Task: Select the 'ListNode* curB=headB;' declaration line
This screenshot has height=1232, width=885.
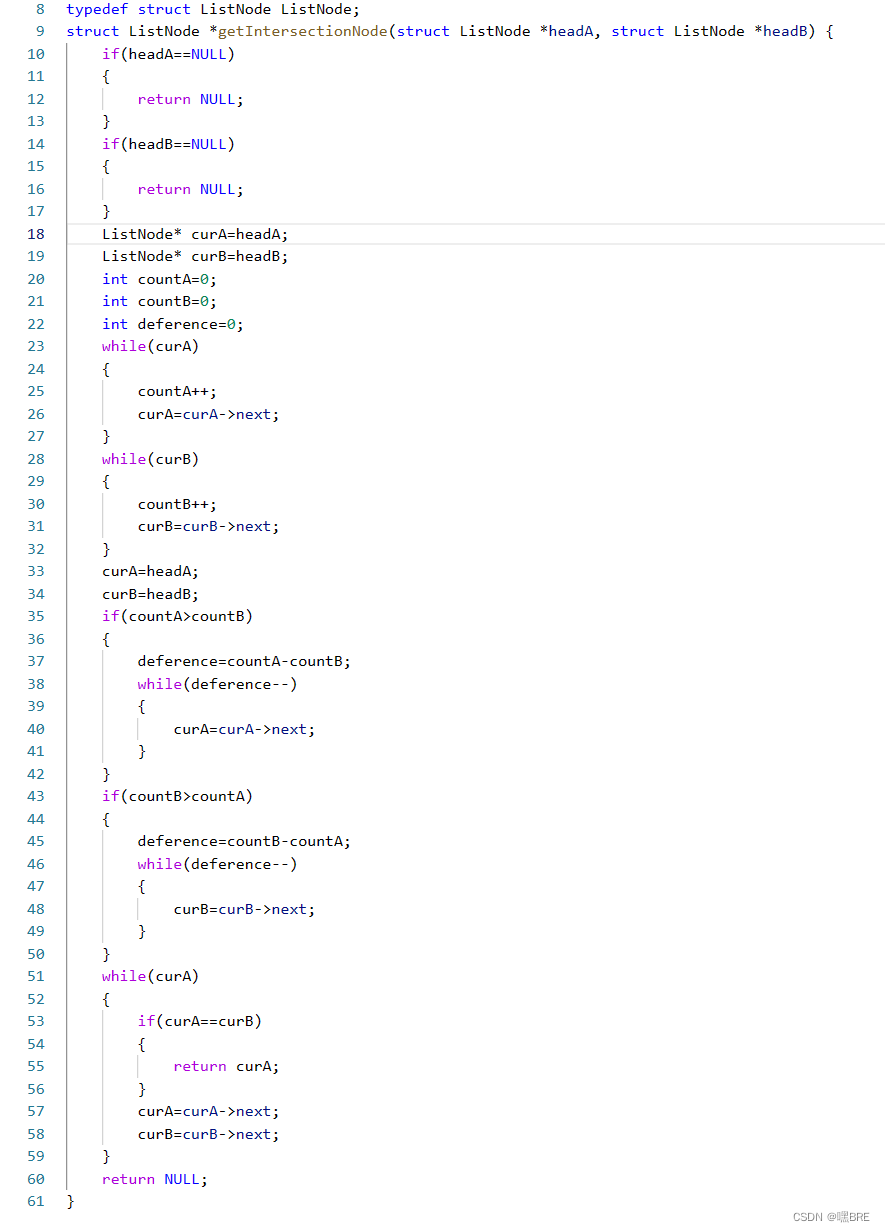Action: pos(195,256)
